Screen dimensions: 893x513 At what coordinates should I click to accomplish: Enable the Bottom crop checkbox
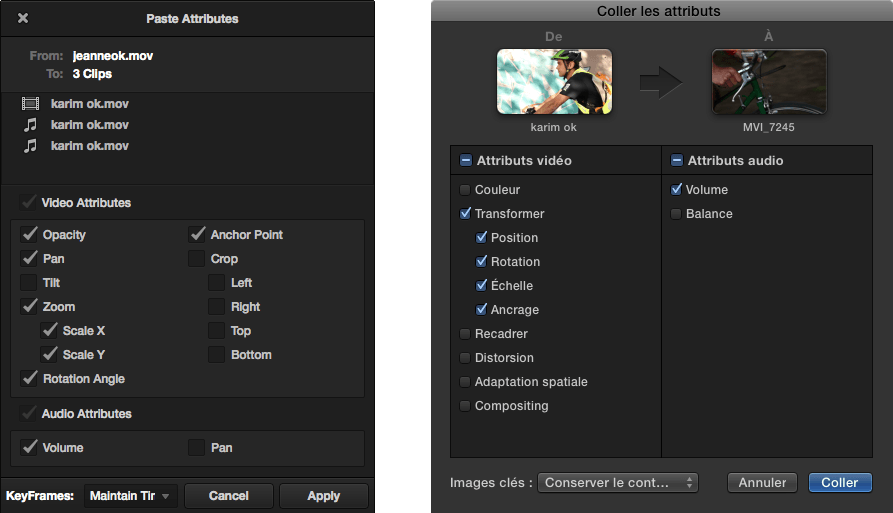coord(216,354)
